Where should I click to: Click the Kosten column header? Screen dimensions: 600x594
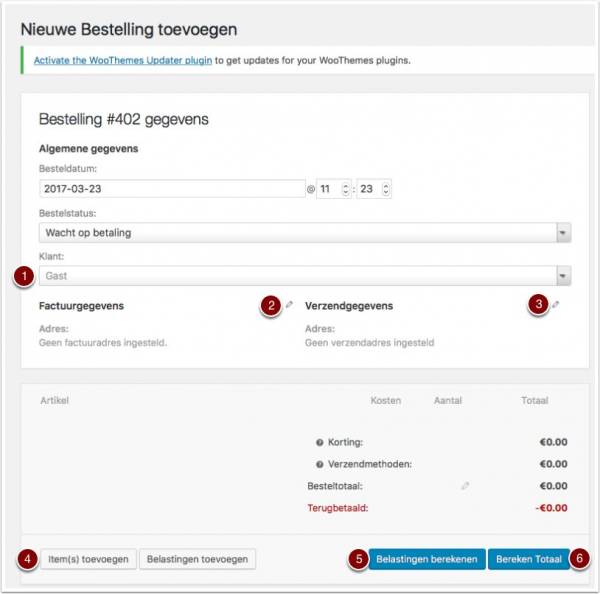pyautogui.click(x=386, y=400)
